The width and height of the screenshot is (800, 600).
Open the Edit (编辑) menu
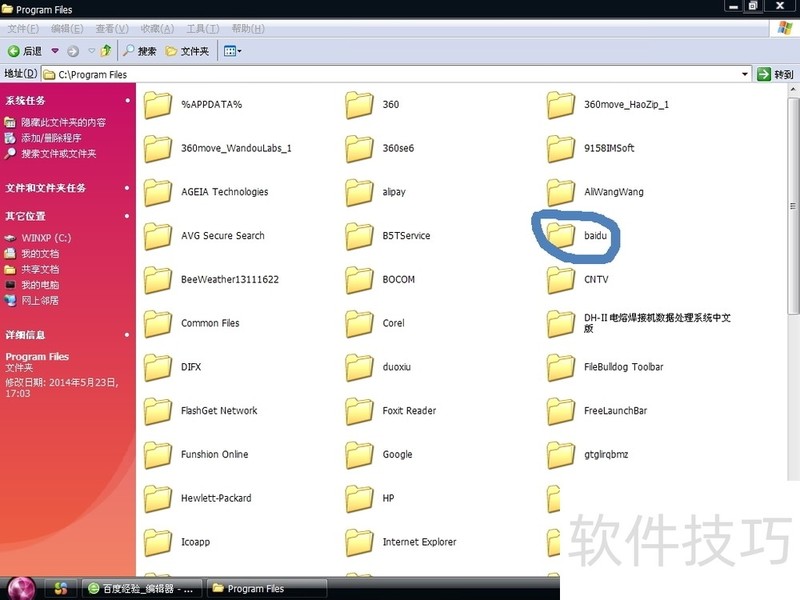[67, 29]
